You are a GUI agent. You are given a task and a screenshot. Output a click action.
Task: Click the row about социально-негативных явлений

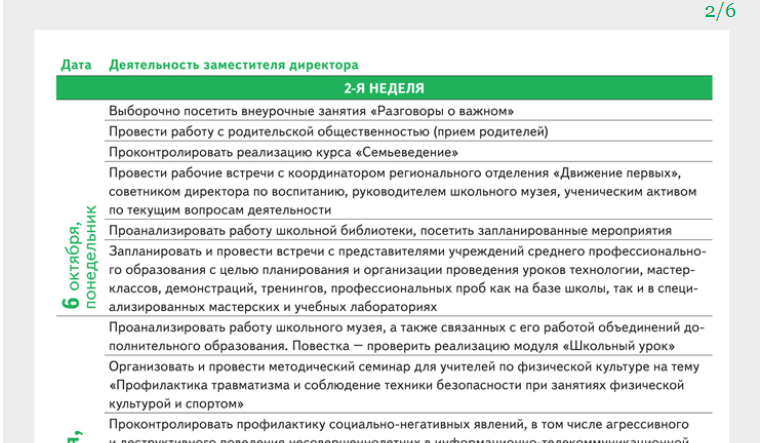[398, 424]
